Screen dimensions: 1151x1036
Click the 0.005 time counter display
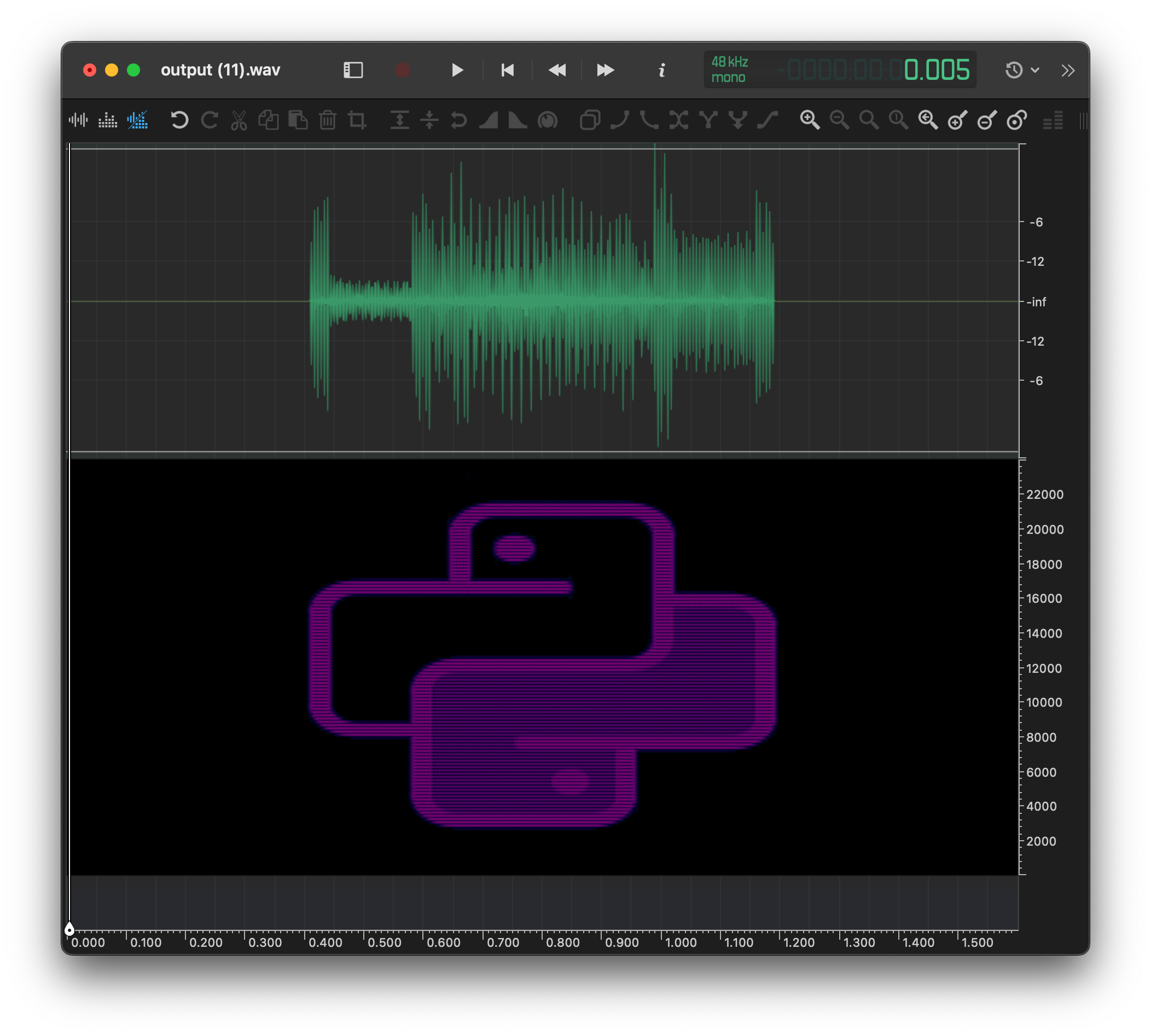click(x=937, y=70)
